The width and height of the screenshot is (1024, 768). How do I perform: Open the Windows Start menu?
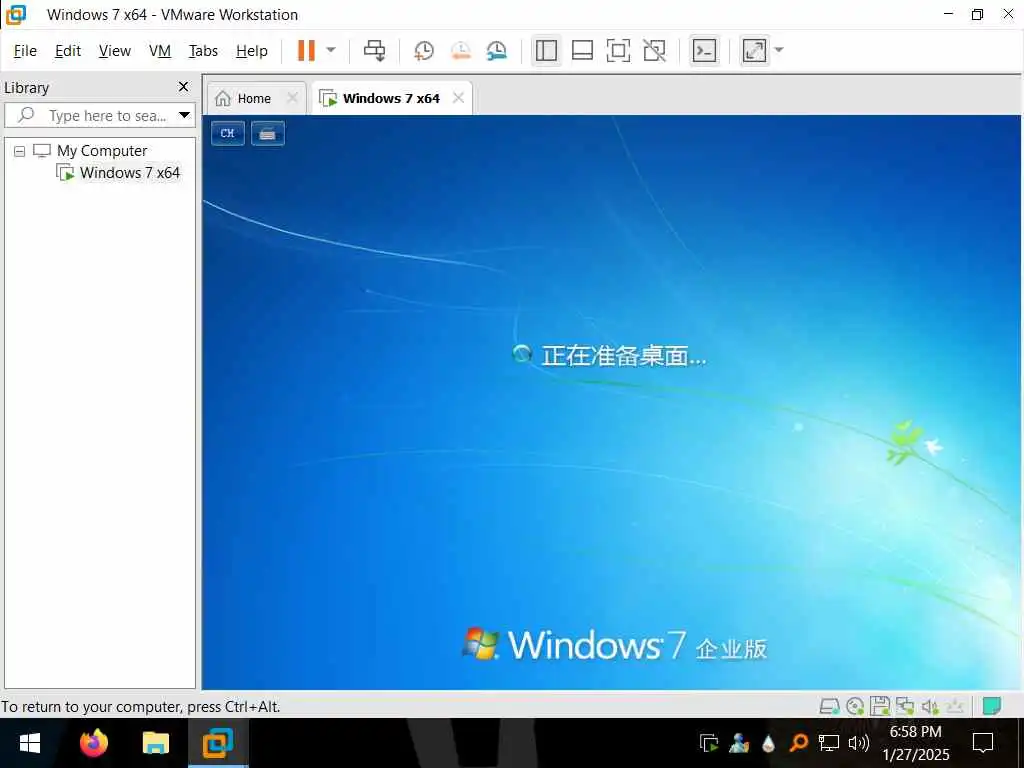(x=29, y=743)
